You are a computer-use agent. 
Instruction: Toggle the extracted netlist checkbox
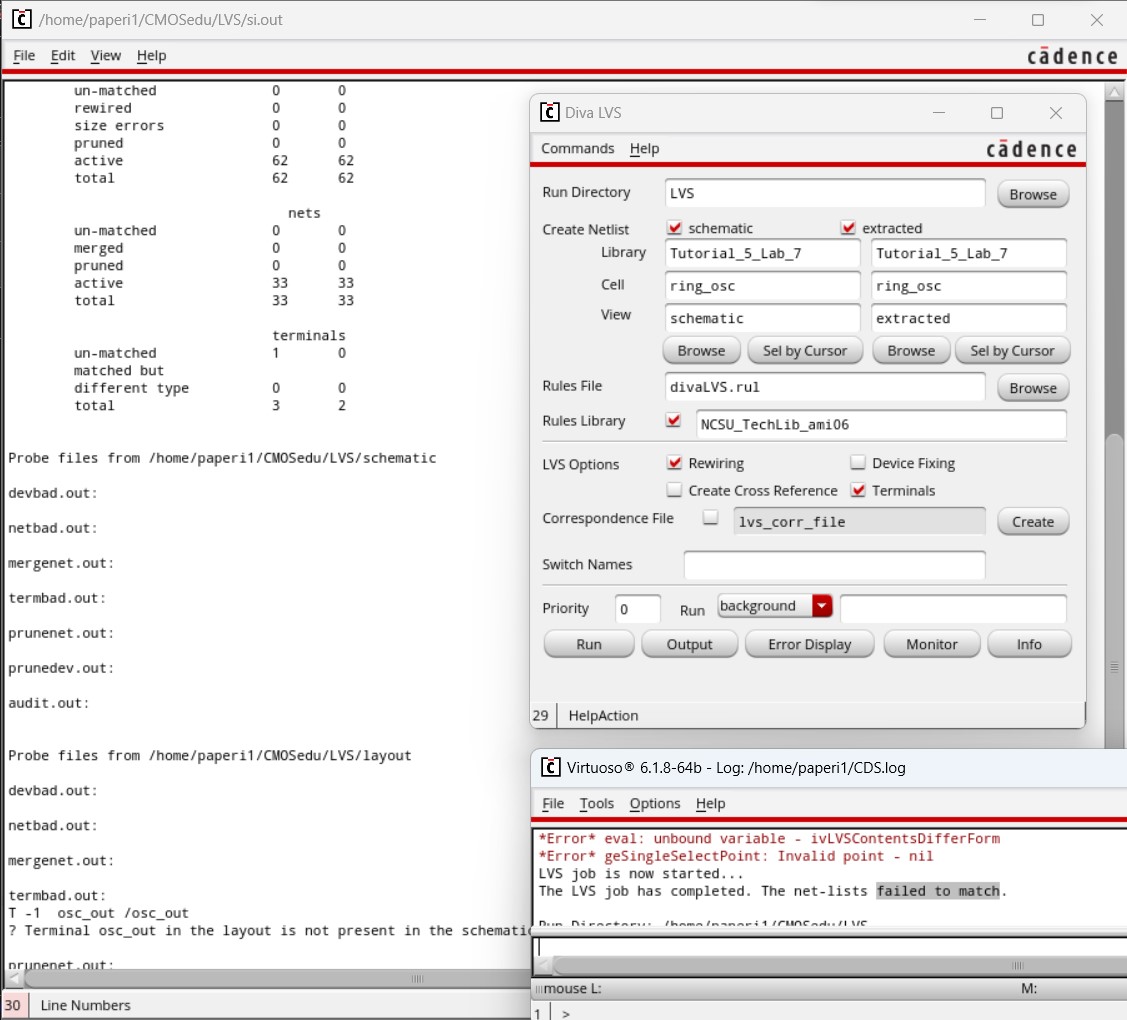click(849, 228)
